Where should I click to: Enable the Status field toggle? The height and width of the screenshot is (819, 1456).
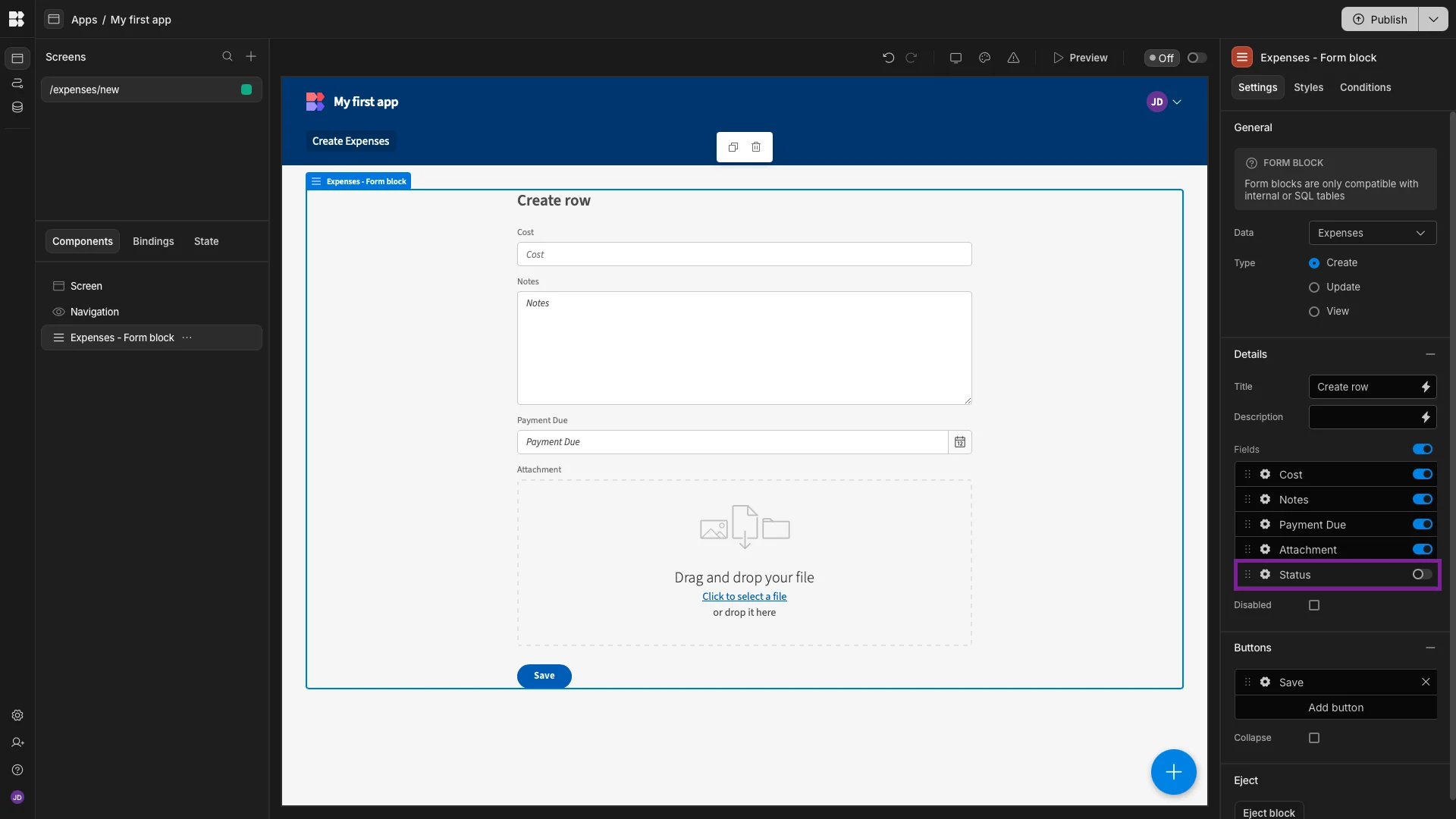pyautogui.click(x=1422, y=575)
